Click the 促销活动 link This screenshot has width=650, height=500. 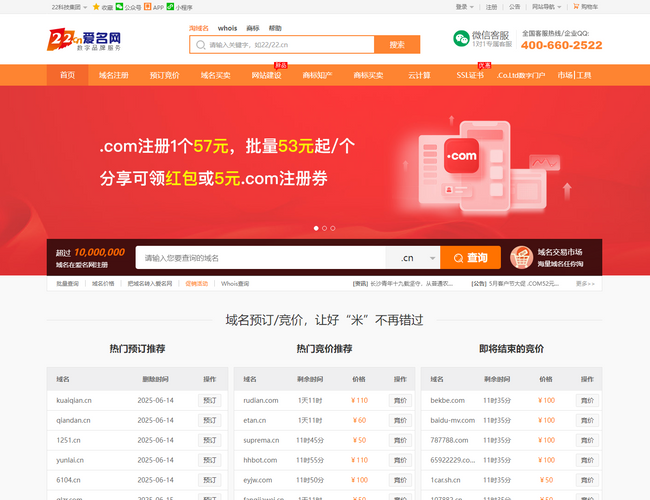(196, 284)
